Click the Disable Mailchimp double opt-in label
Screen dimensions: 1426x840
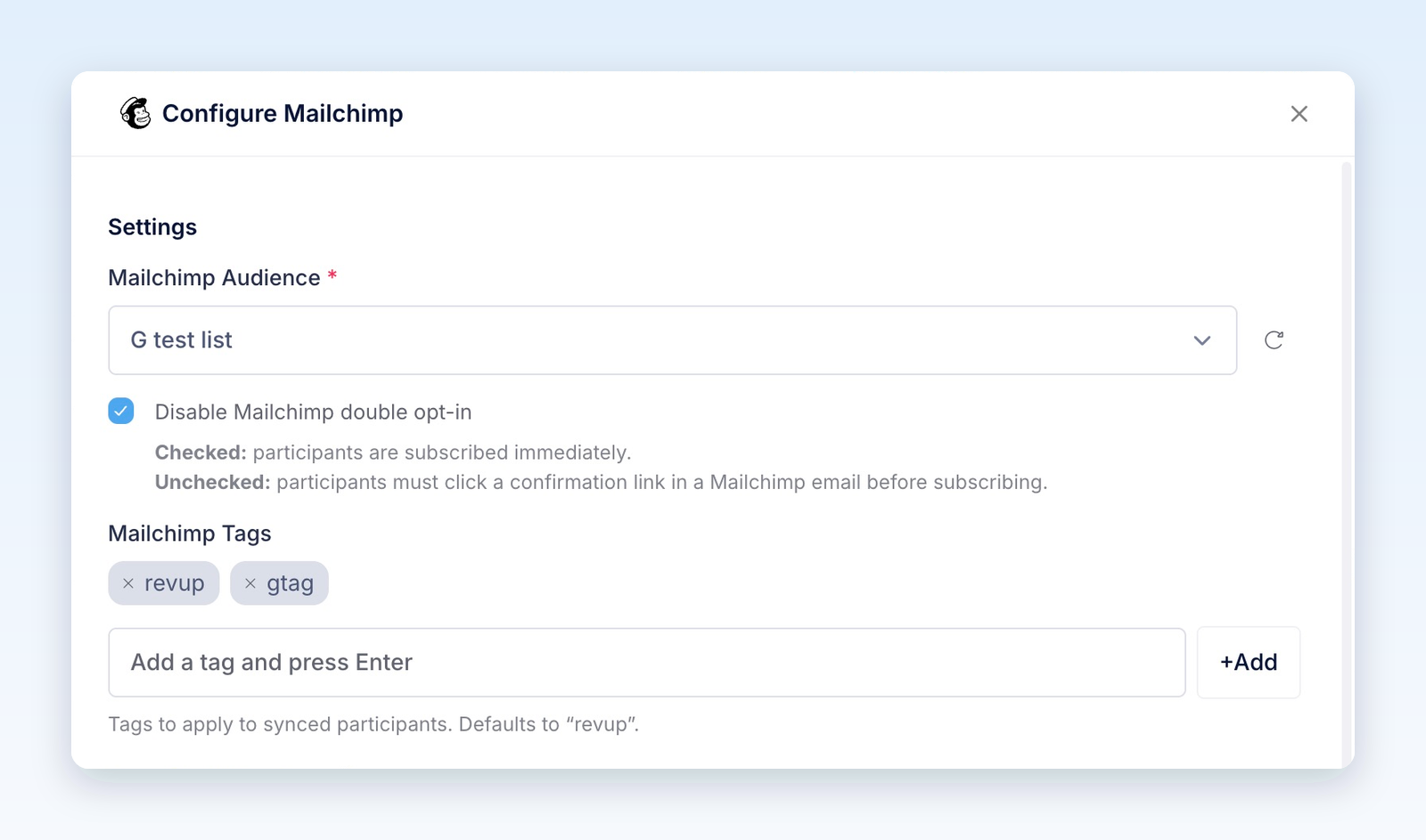click(x=313, y=412)
